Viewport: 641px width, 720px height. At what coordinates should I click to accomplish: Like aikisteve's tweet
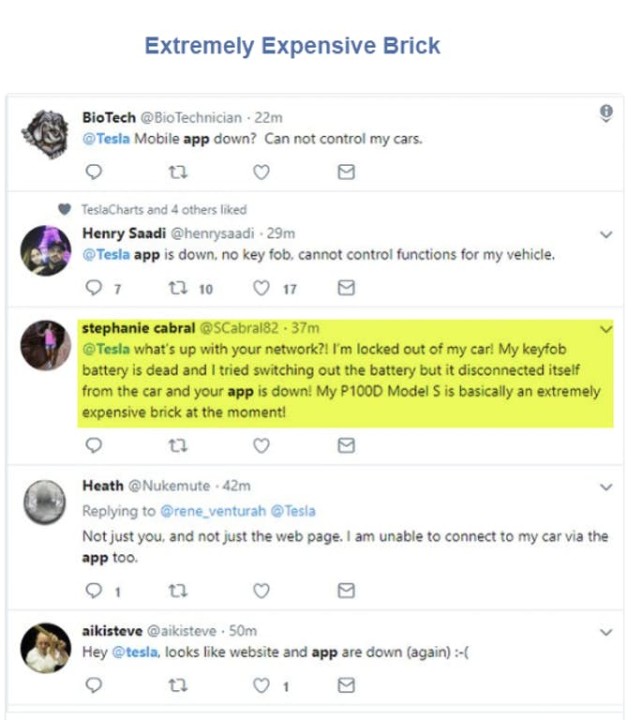(261, 686)
